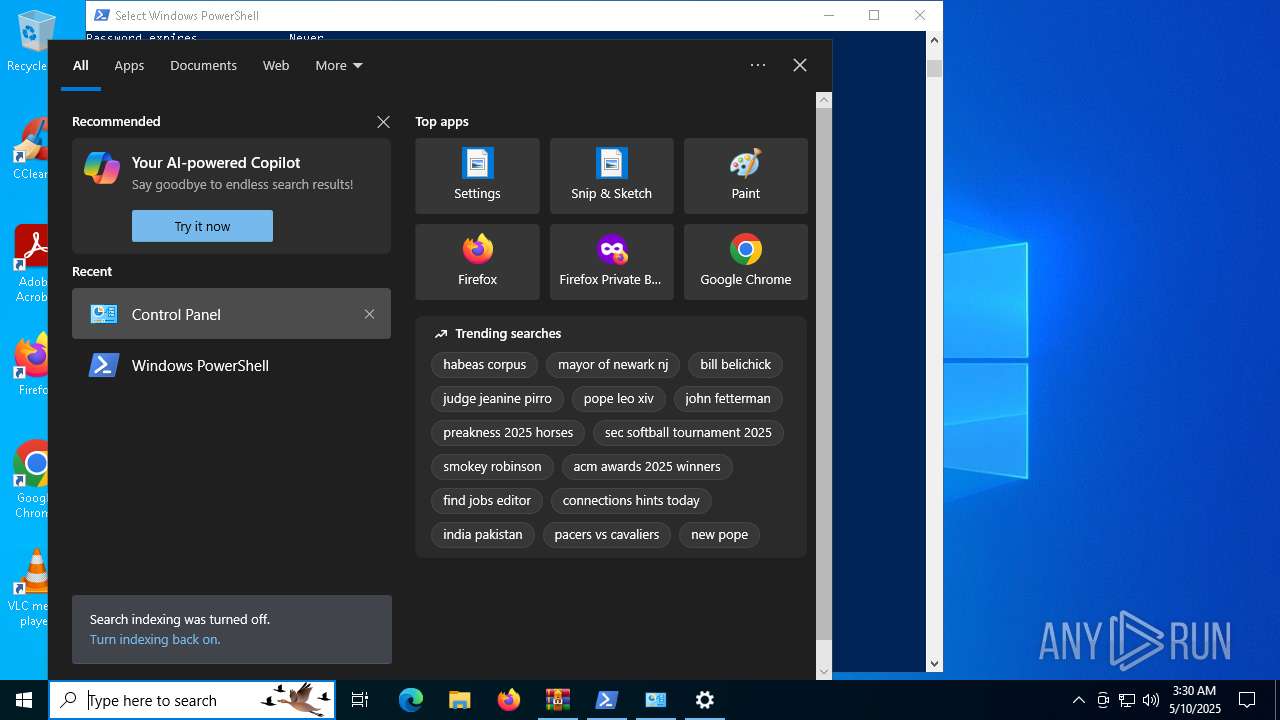Click the Copilot logo icon

tap(102, 168)
